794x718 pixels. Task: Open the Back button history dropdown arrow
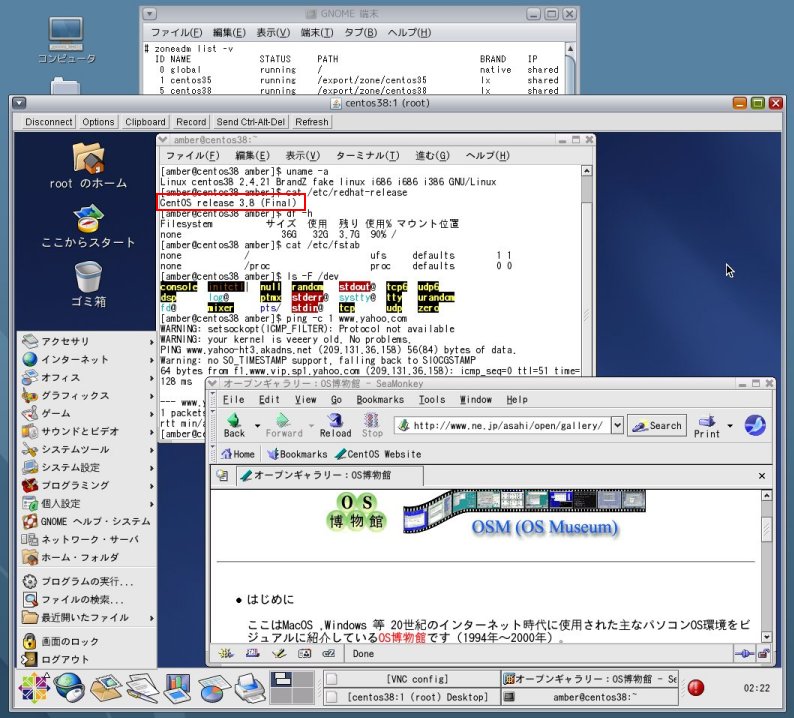click(x=257, y=426)
